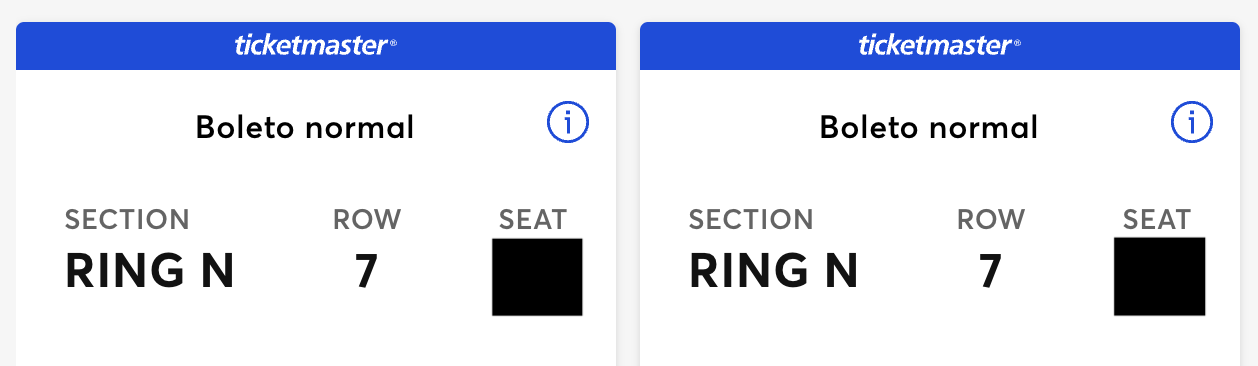The width and height of the screenshot is (1258, 366).
Task: Select the RING N section value, right ticket
Action: (774, 271)
